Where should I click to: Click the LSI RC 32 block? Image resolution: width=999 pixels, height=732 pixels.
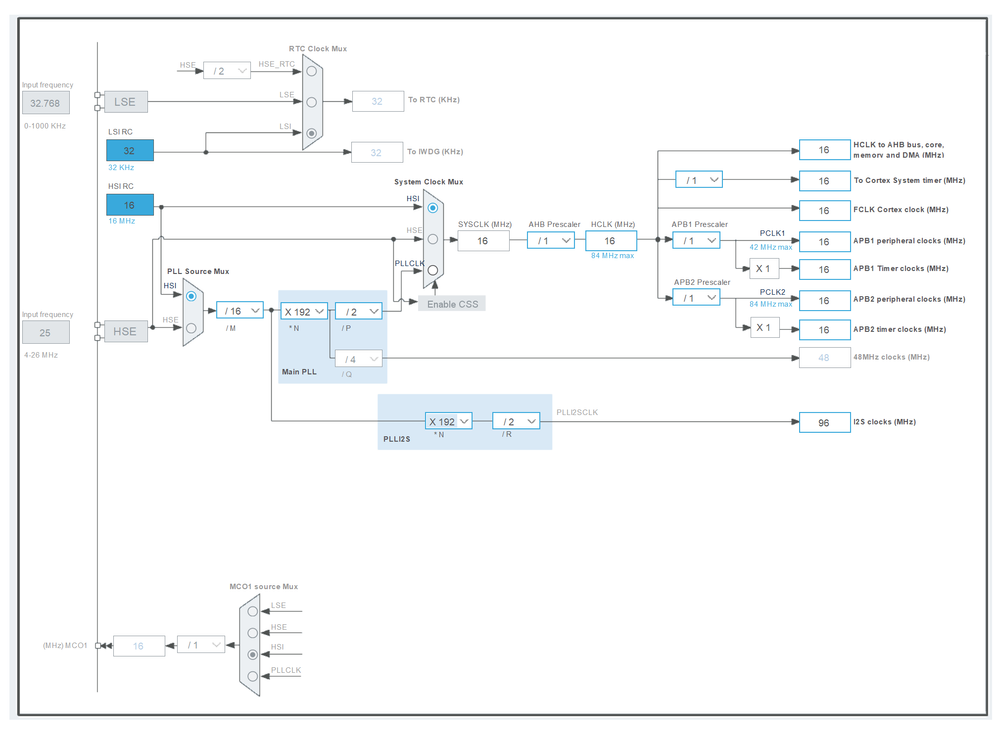point(130,150)
